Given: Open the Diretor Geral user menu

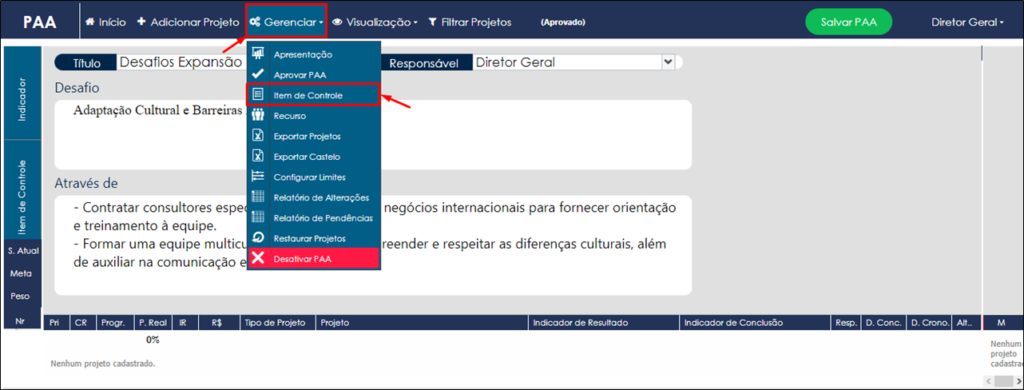Looking at the screenshot, I should pos(967,22).
